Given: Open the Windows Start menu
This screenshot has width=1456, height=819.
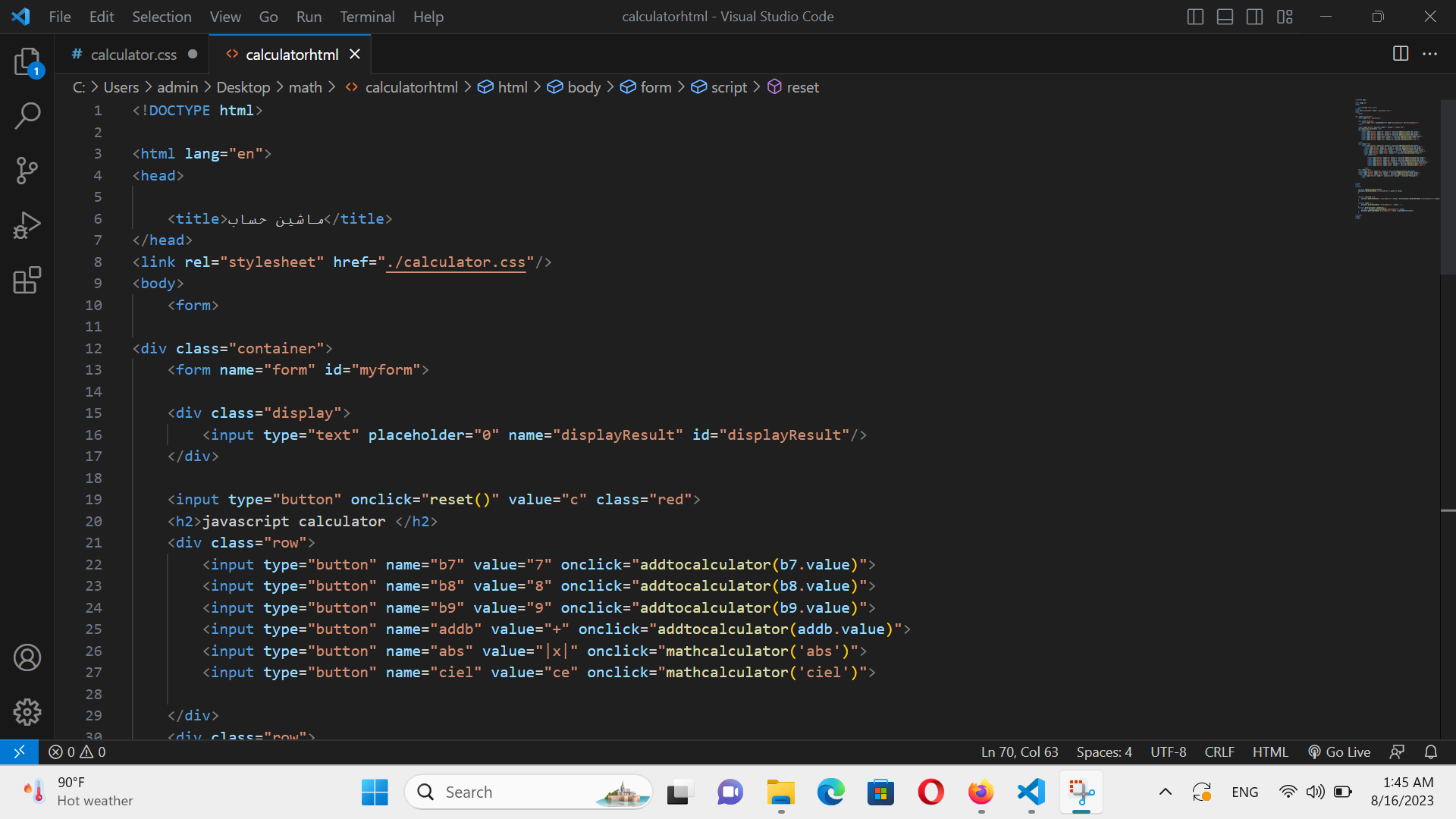Looking at the screenshot, I should [375, 792].
